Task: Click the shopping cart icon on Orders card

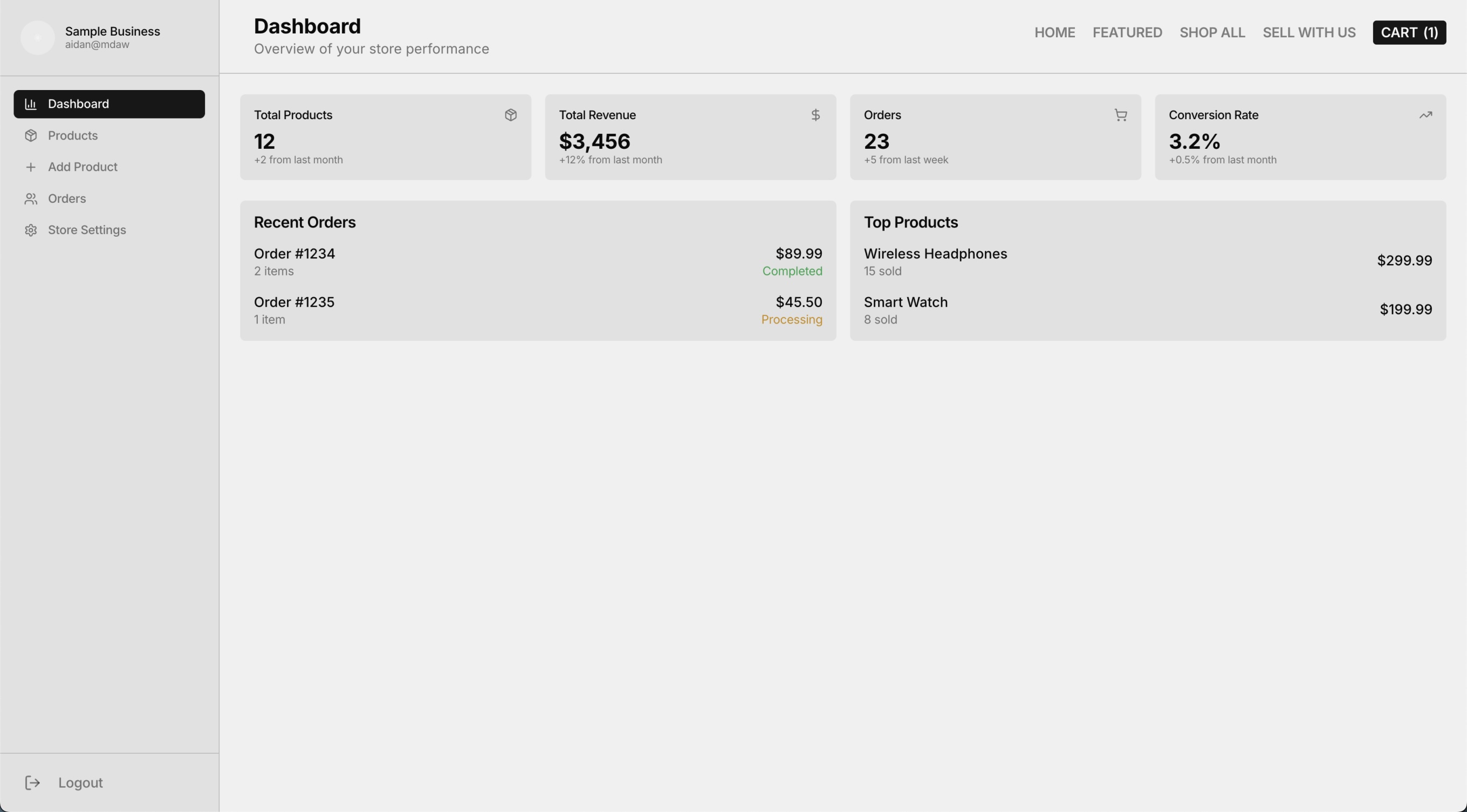Action: tap(1120, 115)
